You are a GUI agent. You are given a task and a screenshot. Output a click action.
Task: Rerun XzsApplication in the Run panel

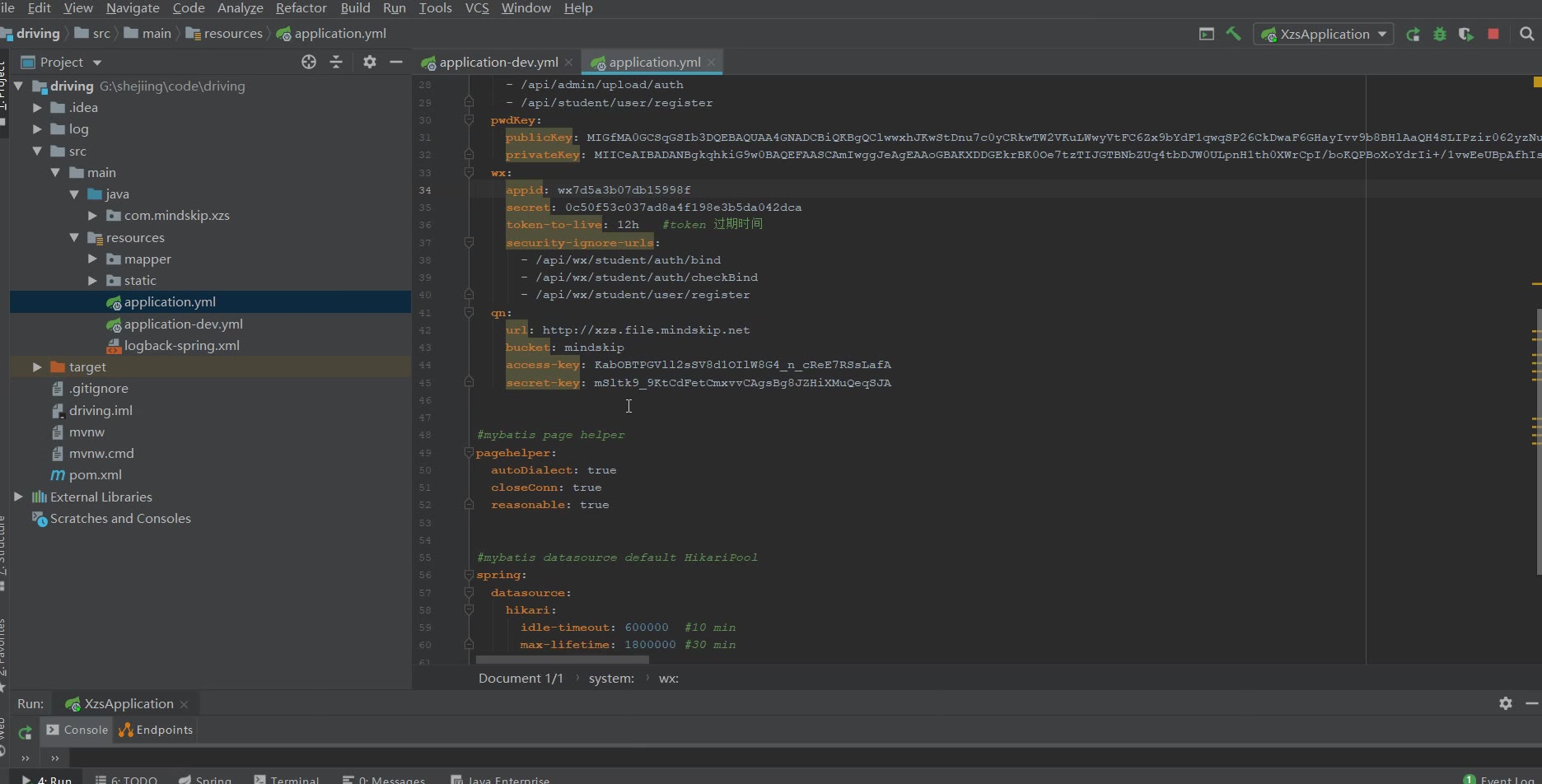click(25, 732)
